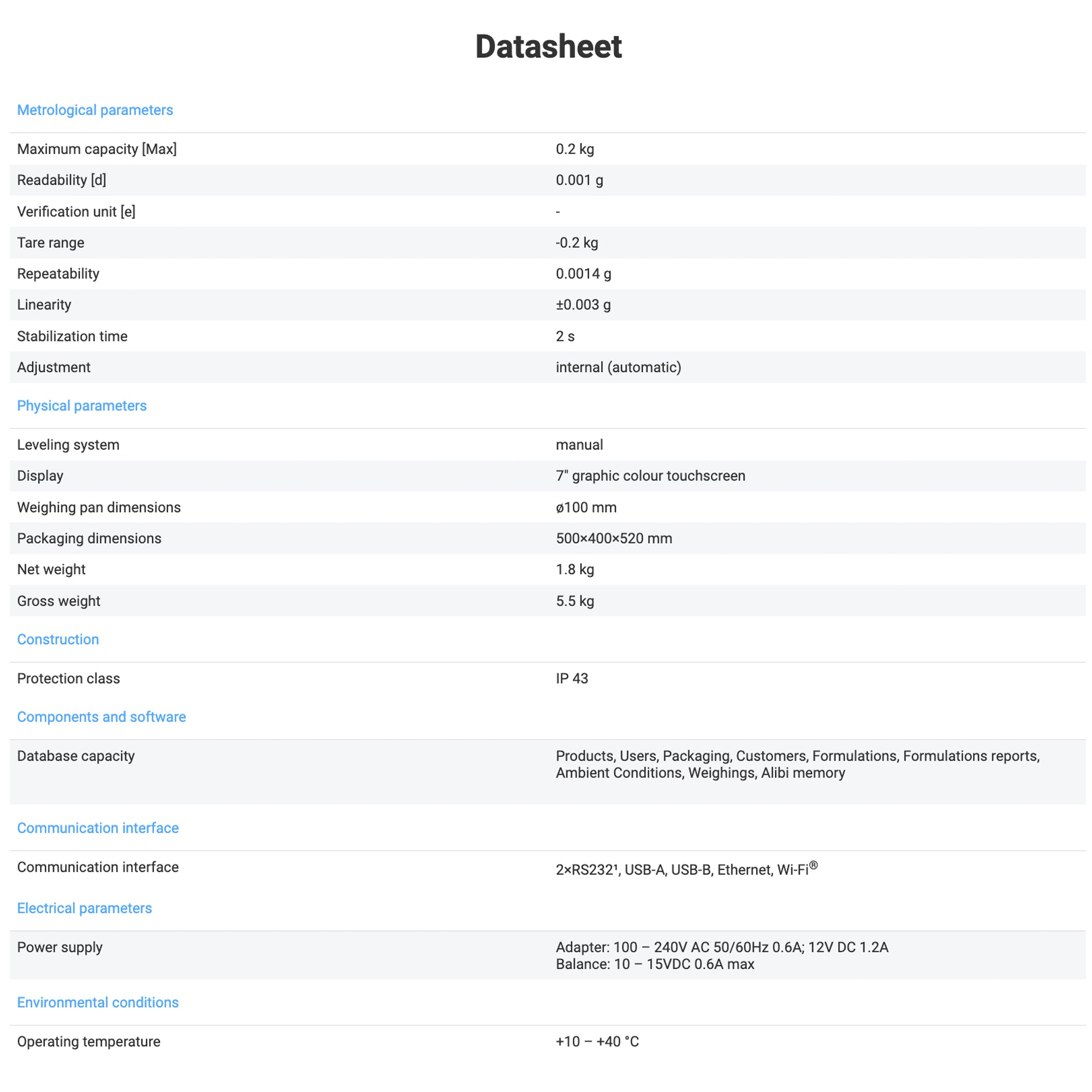1092x1092 pixels.
Task: Click the Maximum capacity [Max] row label
Action: (97, 149)
